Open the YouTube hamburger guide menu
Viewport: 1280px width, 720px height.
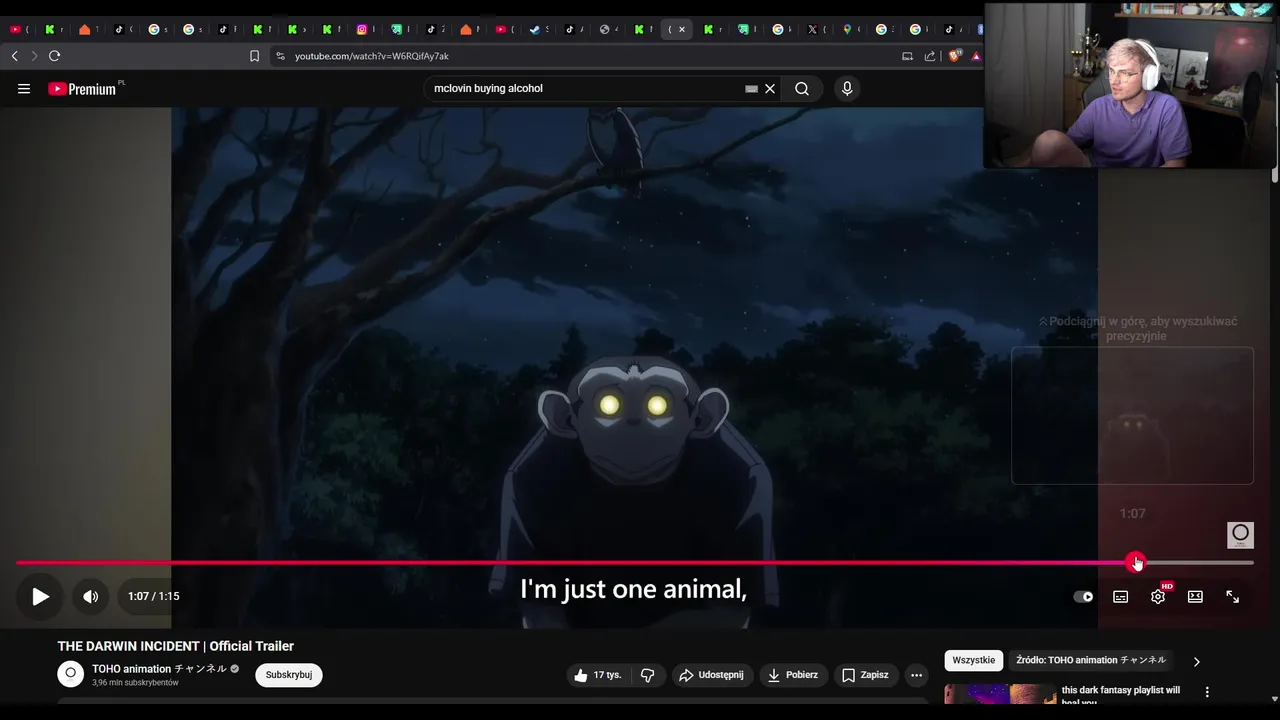24,89
